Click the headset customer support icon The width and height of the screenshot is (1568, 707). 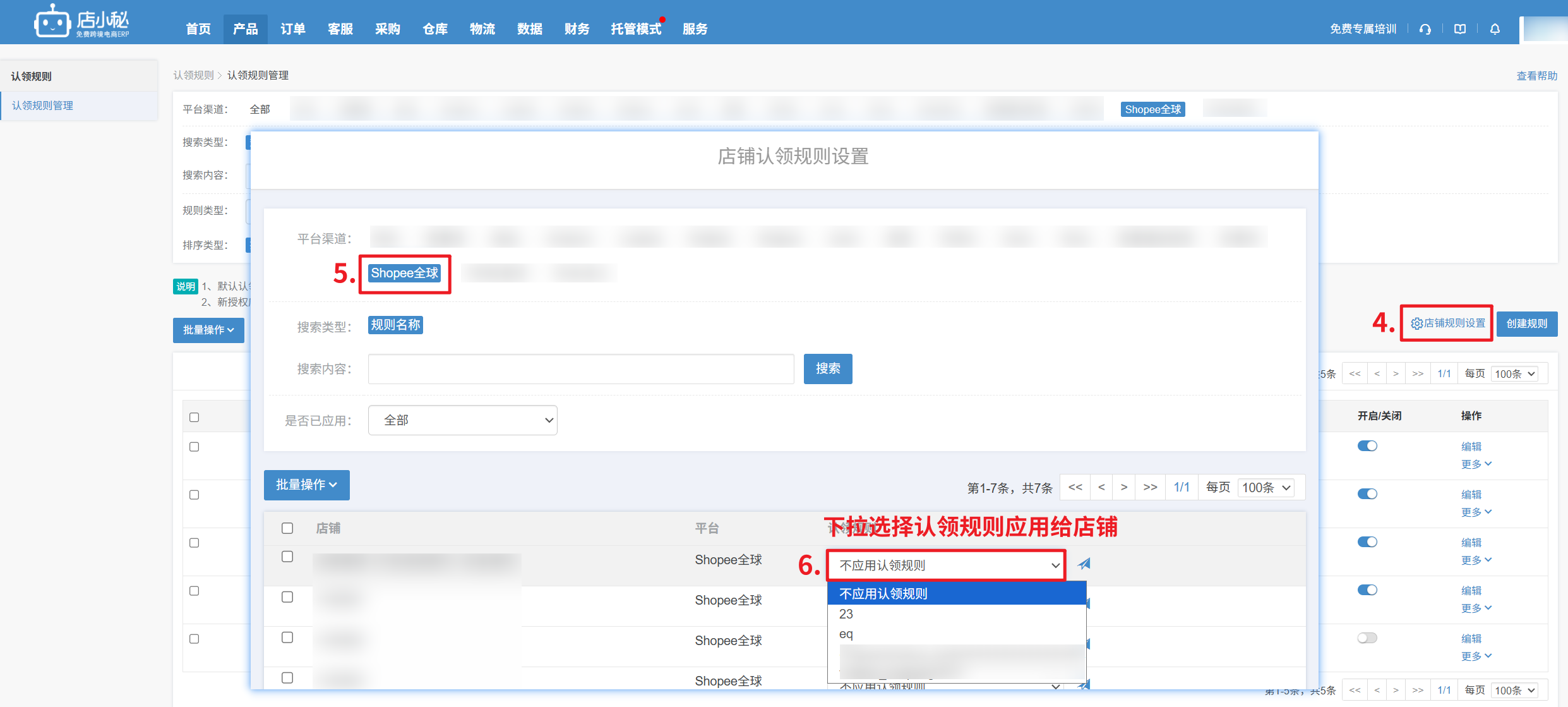tap(1425, 29)
